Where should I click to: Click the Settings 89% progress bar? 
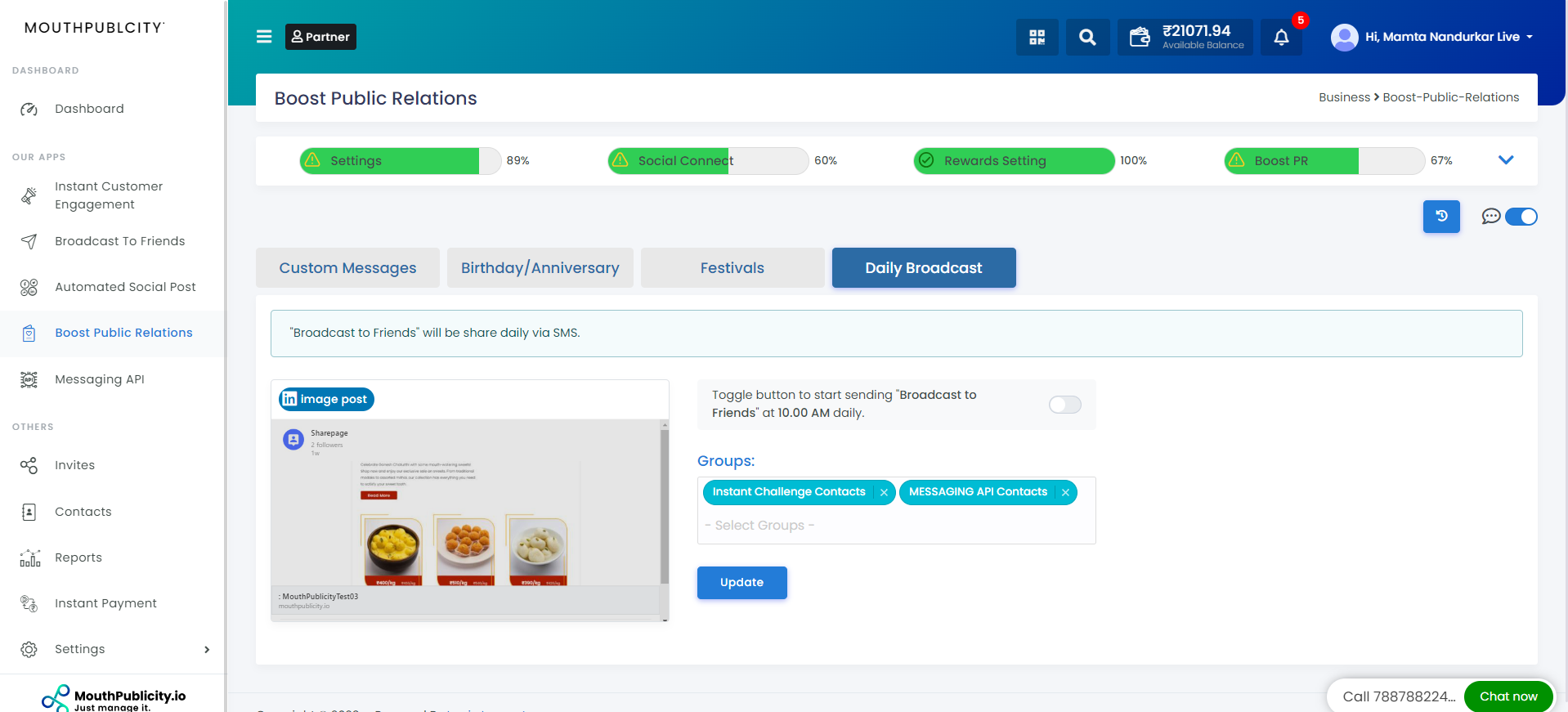(x=401, y=160)
